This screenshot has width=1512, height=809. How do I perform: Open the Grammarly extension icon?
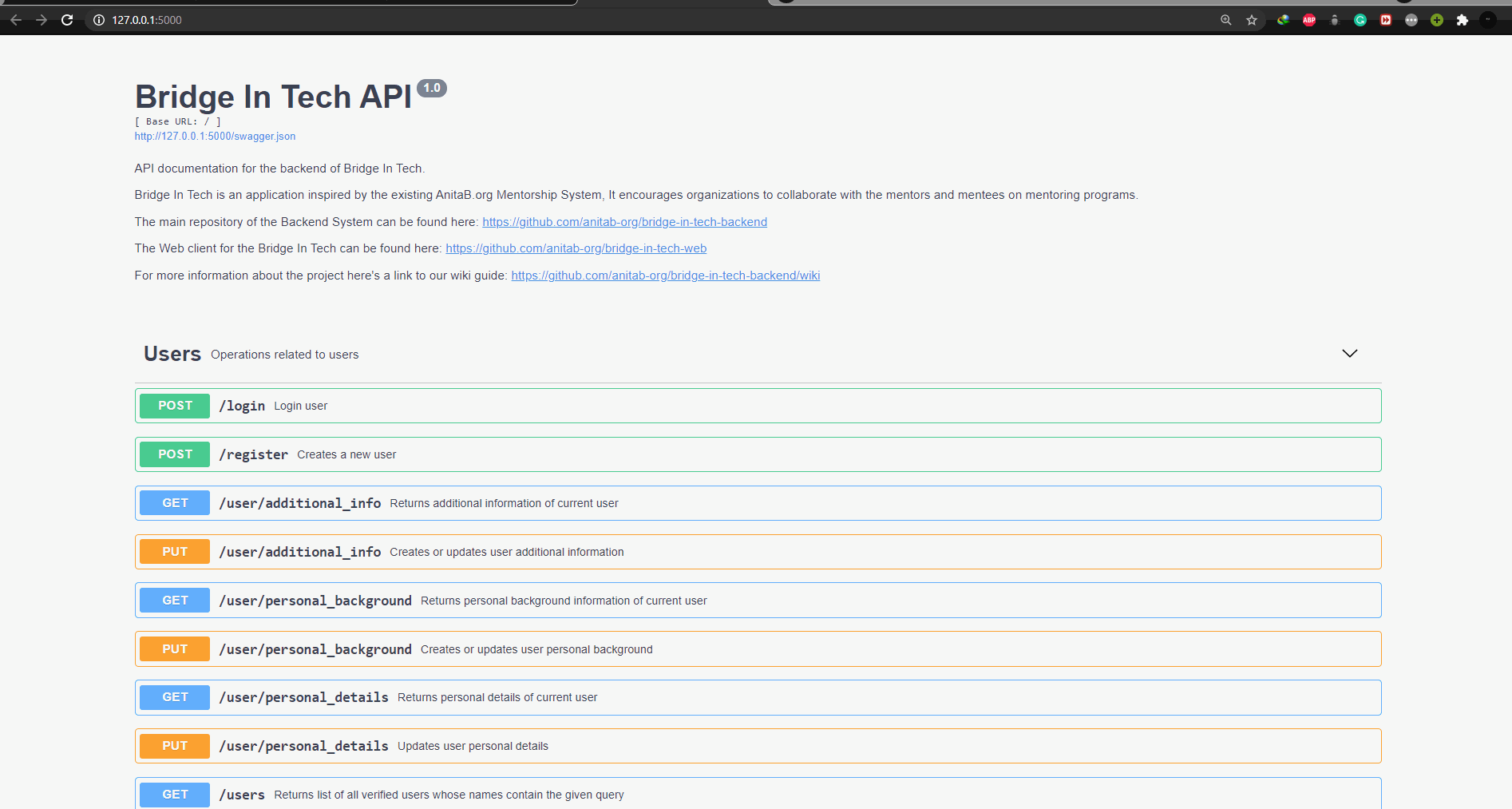[1360, 20]
